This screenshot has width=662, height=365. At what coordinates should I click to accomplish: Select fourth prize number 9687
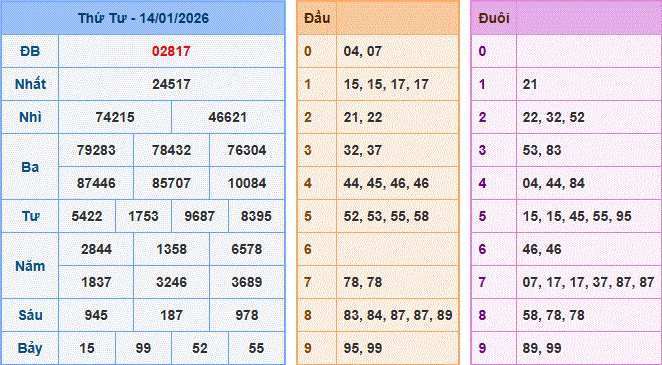[x=200, y=216]
